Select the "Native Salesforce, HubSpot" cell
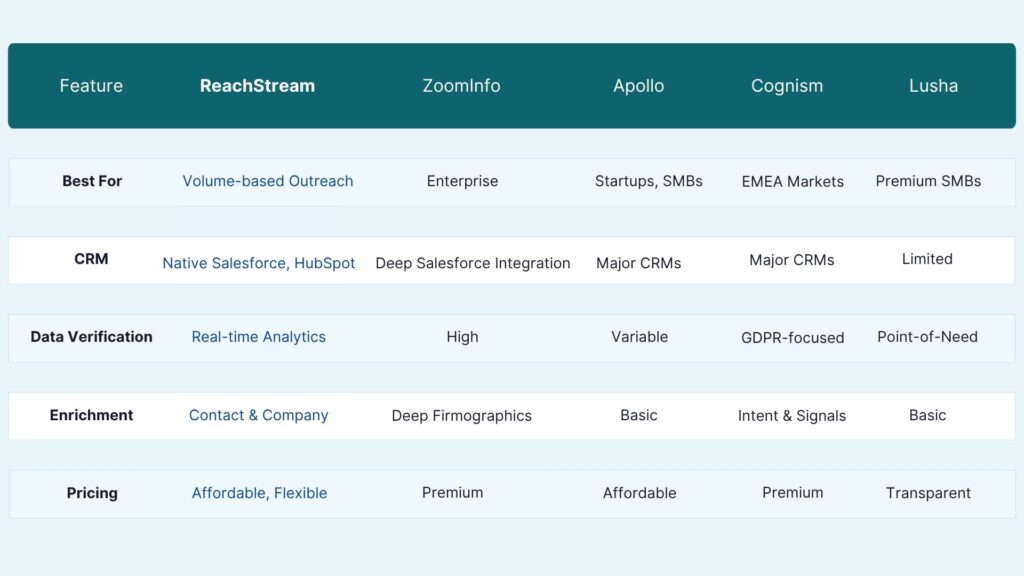1024x576 pixels. pos(259,263)
